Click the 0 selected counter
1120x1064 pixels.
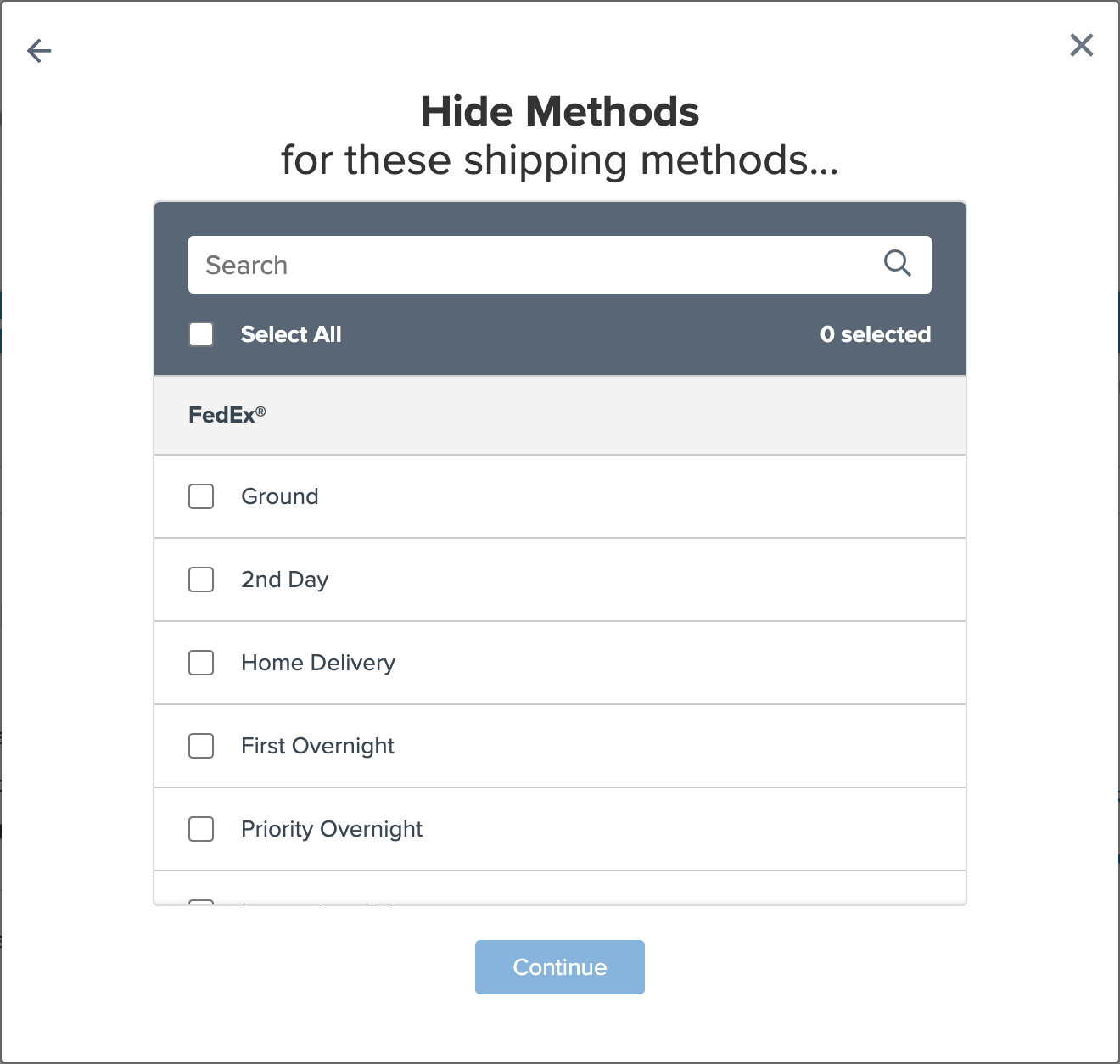[875, 334]
